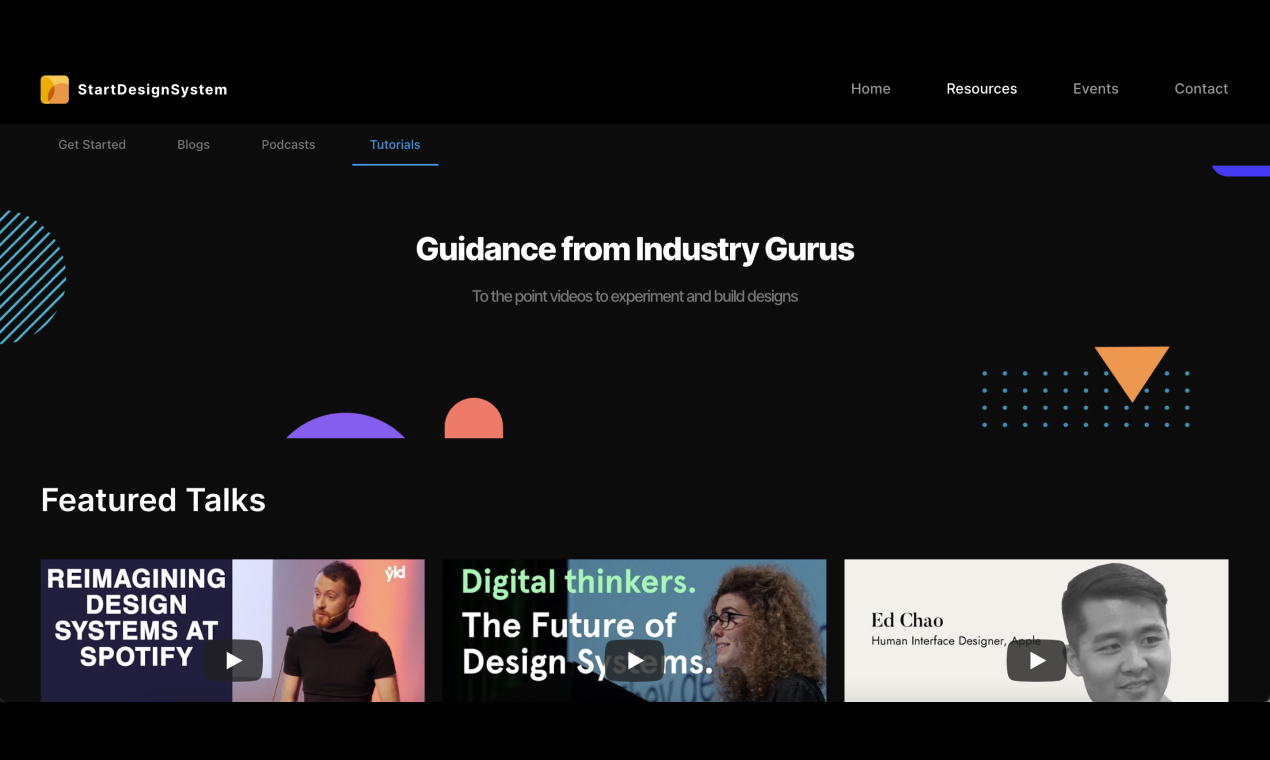Open the Spotify design systems talk thumbnail

(x=232, y=630)
